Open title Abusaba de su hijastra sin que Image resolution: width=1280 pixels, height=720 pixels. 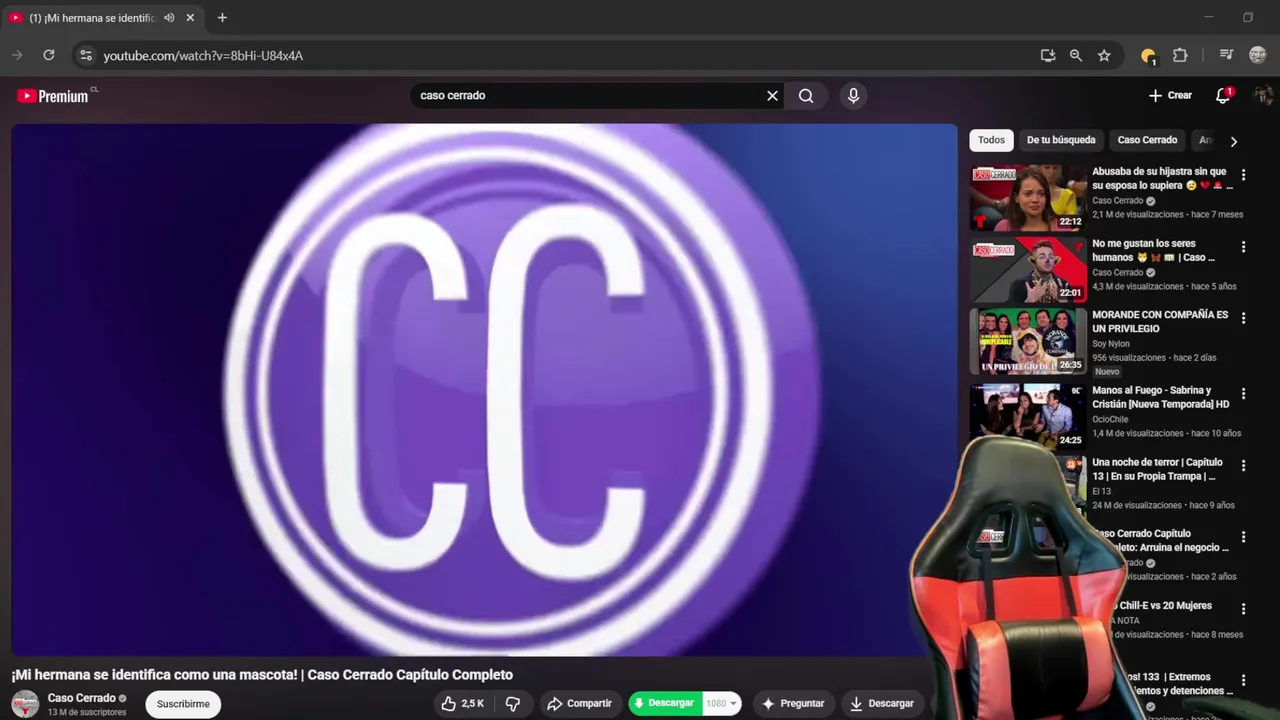click(1162, 178)
